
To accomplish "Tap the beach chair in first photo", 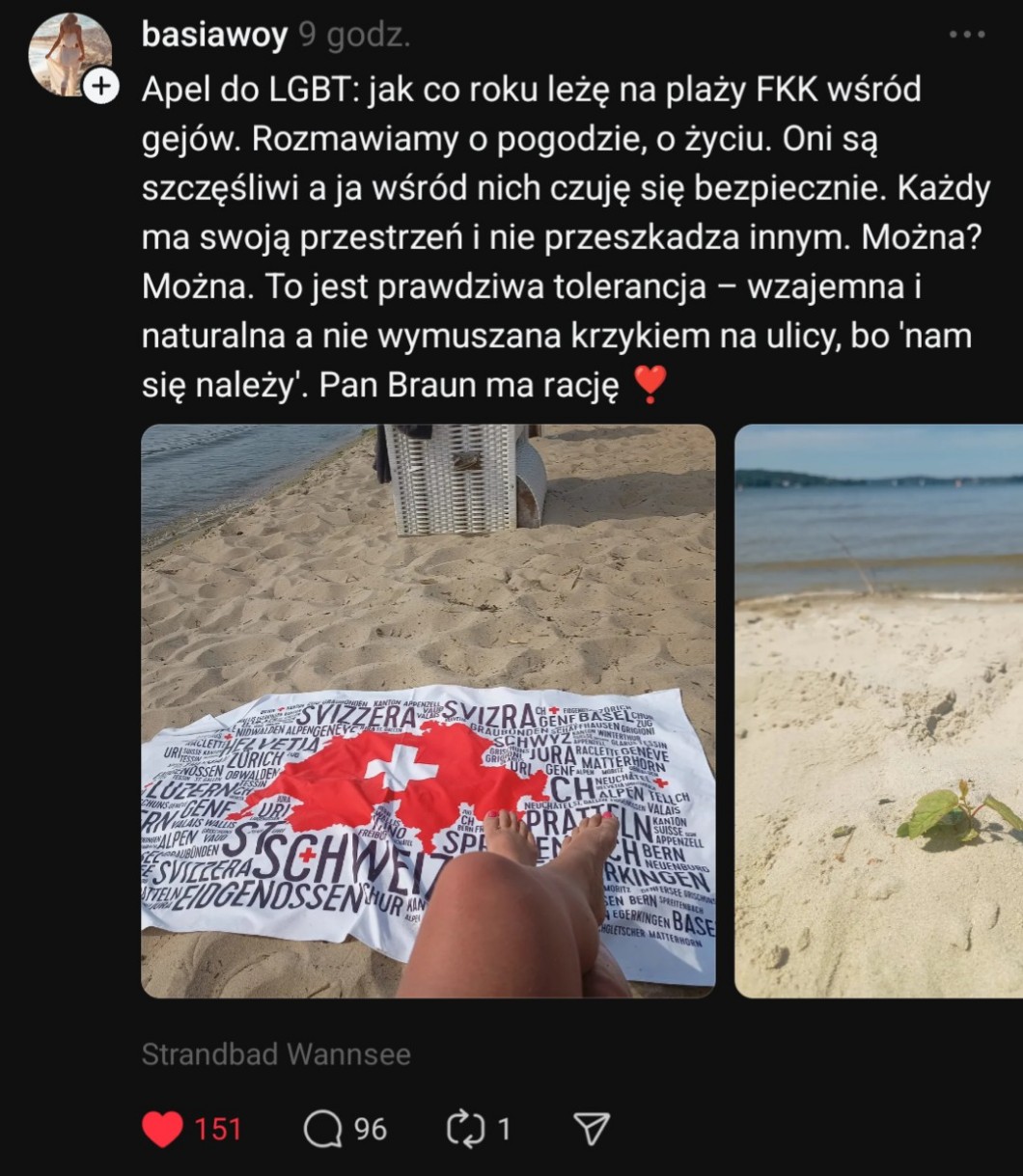I will click(461, 479).
